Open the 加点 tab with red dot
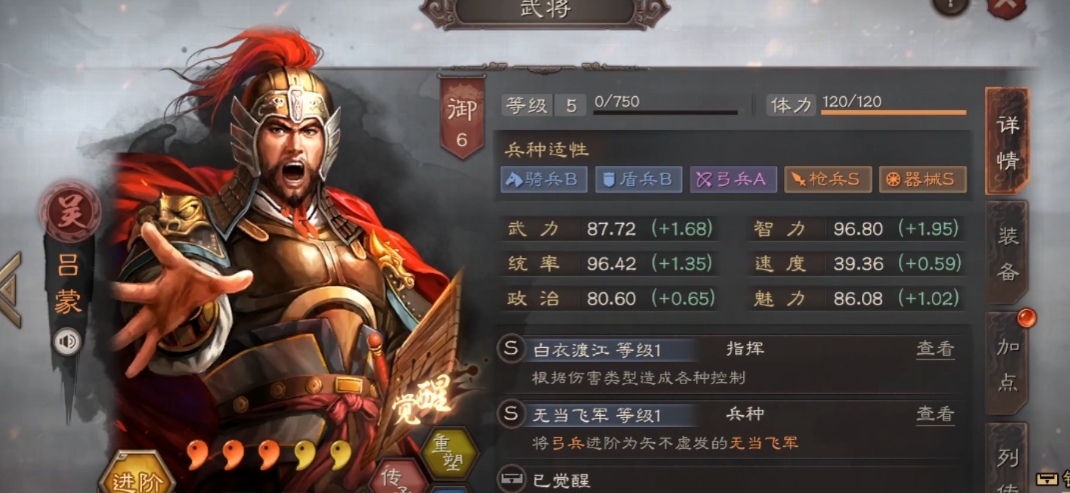The image size is (1070, 493). [x=1007, y=365]
